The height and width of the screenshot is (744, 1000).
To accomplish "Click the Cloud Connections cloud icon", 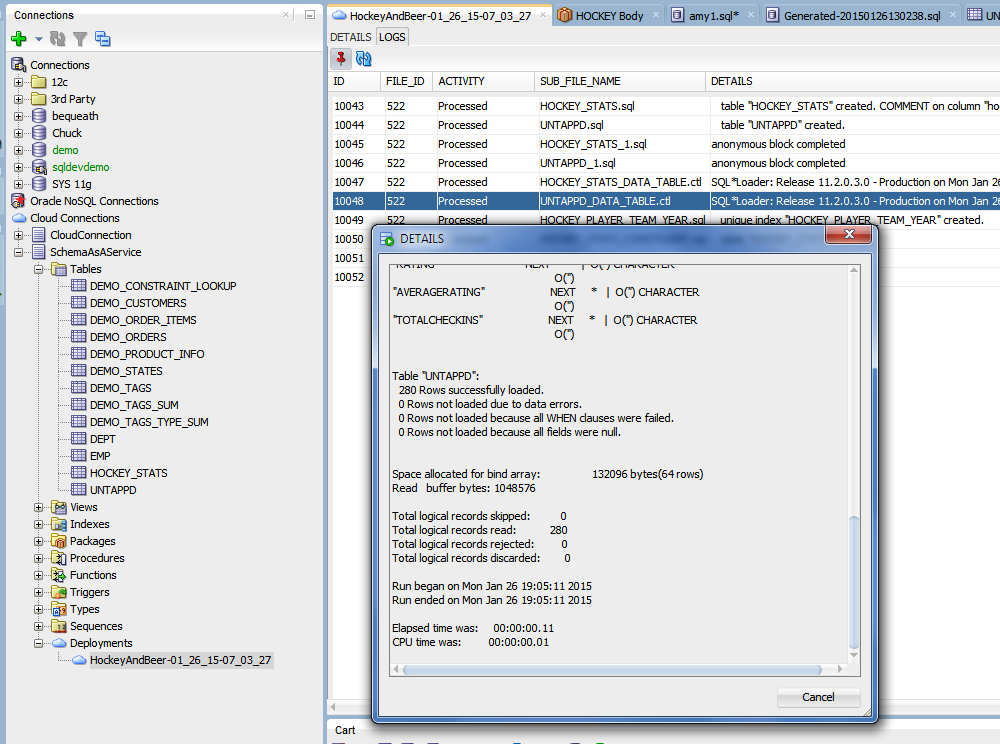I will 19,218.
